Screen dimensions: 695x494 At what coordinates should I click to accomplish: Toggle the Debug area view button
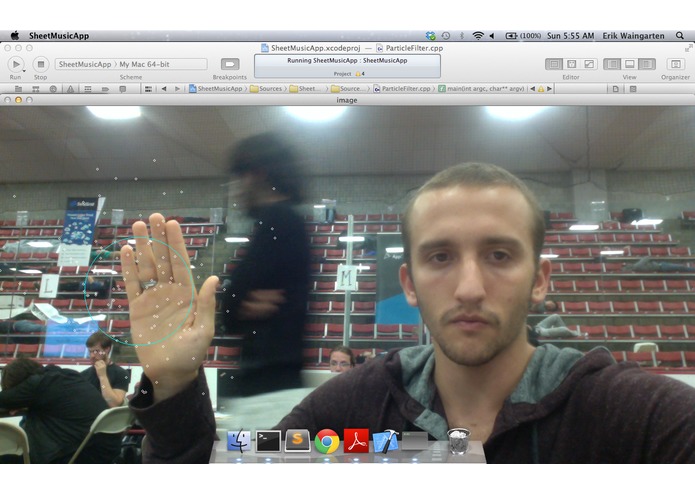click(629, 64)
